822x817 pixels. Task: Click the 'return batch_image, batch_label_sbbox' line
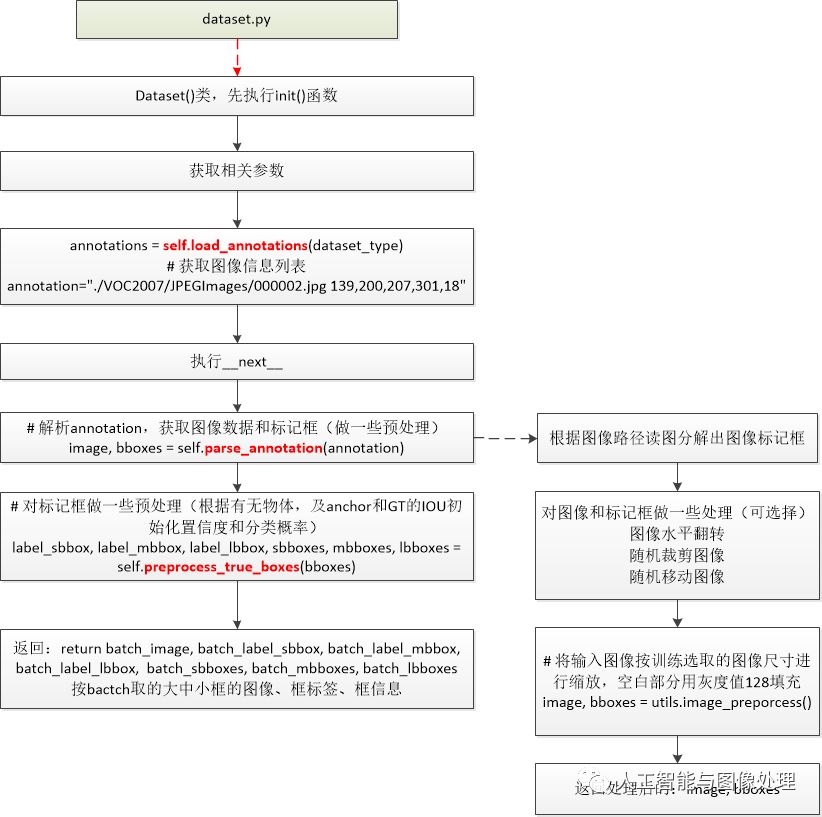[x=237, y=649]
